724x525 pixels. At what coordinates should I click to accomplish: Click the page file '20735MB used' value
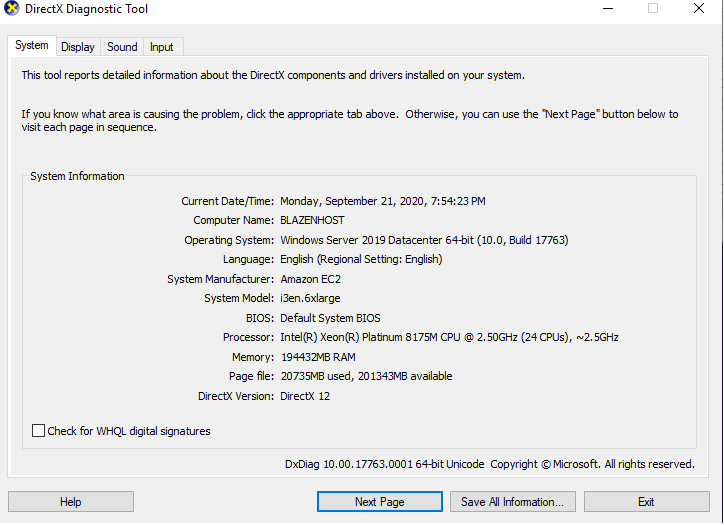pyautogui.click(x=366, y=376)
